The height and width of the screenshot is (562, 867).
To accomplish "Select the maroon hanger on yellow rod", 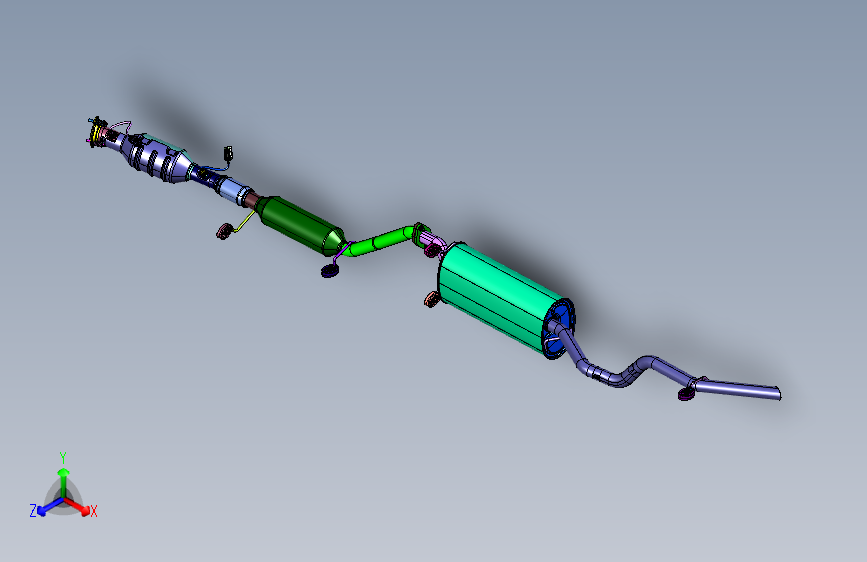I will [224, 231].
